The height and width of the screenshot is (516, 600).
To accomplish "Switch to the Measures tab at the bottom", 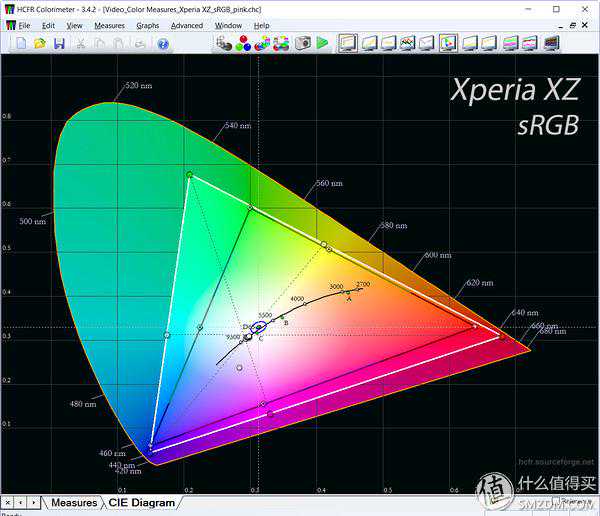I will [75, 503].
